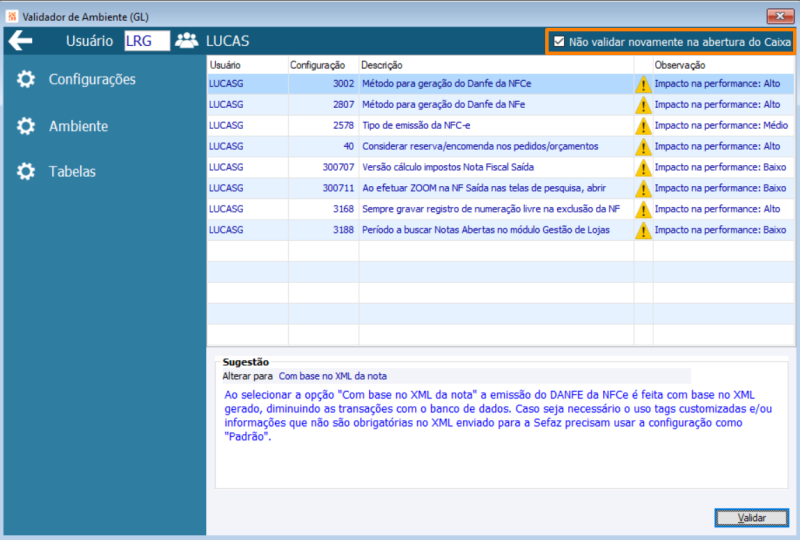This screenshot has height=540, width=800.
Task: Click configuration number 2807 cell
Action: (x=323, y=105)
